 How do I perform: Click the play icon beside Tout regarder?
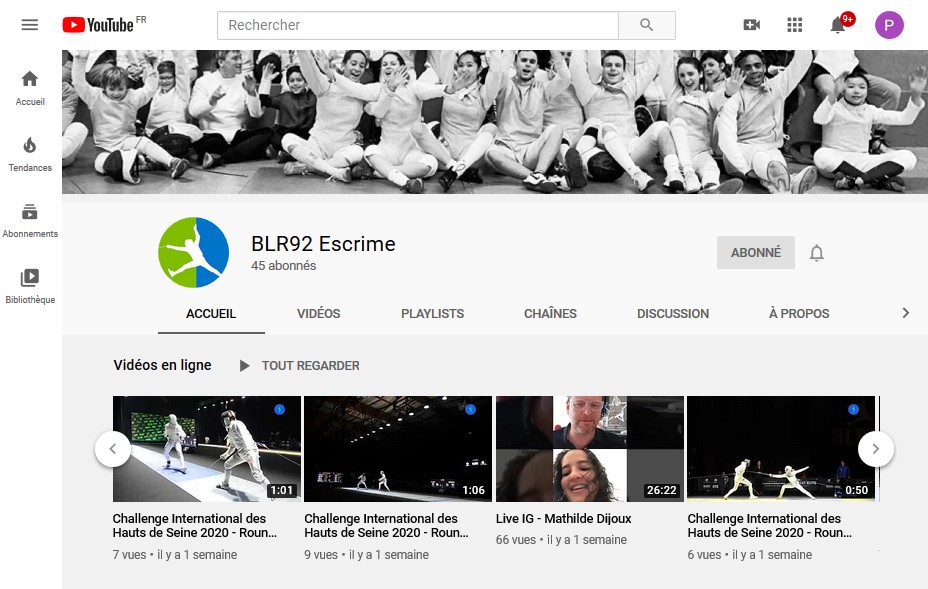tap(244, 366)
